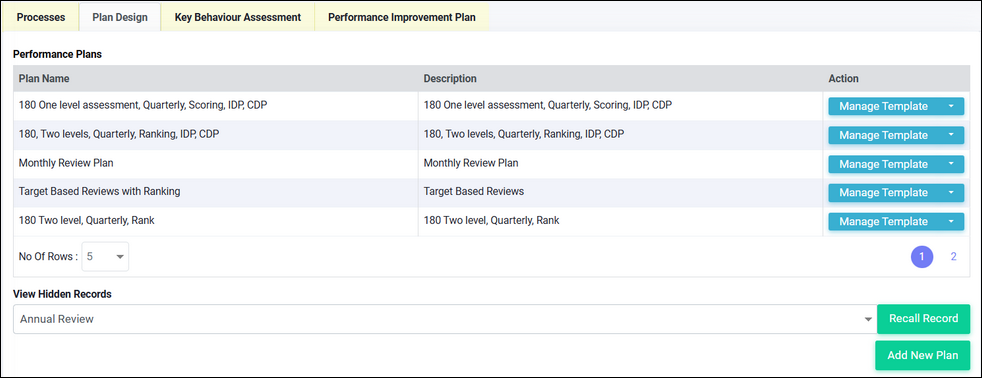Select the Plan Design tab
Viewport: 982px width, 378px height.
(120, 17)
